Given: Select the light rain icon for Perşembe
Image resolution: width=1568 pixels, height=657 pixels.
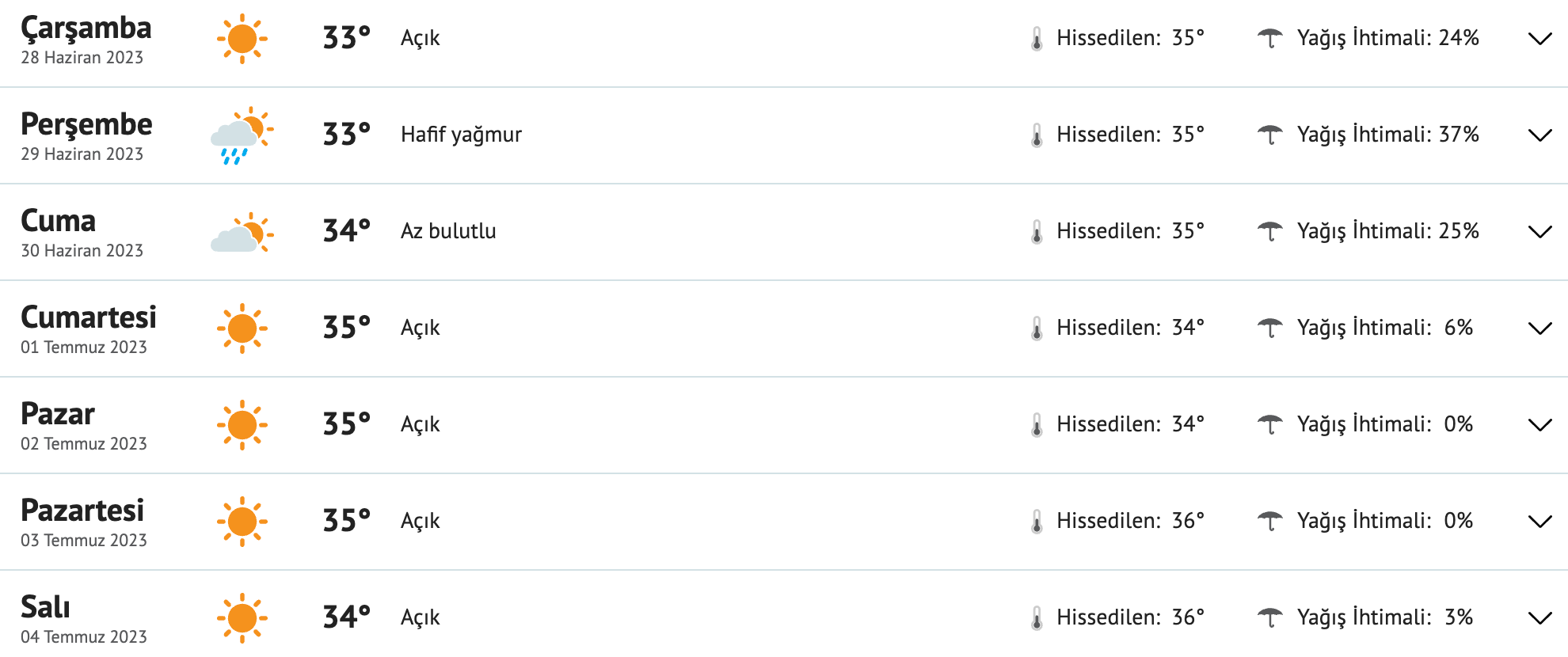Looking at the screenshot, I should (242, 135).
